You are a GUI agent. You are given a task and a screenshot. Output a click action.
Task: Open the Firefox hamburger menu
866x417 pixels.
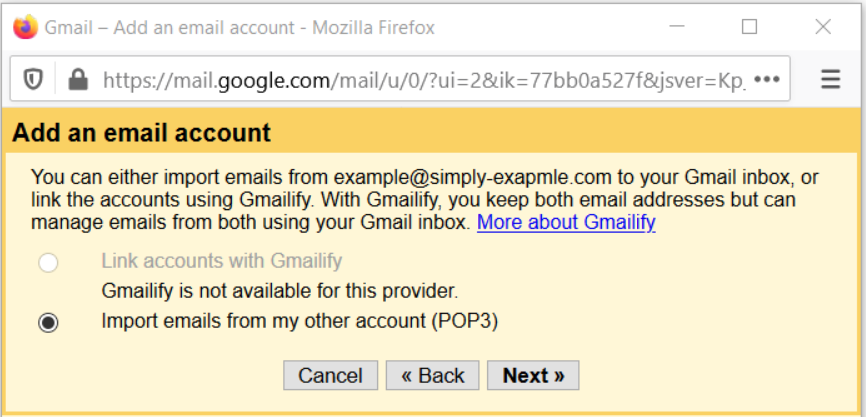tap(830, 80)
